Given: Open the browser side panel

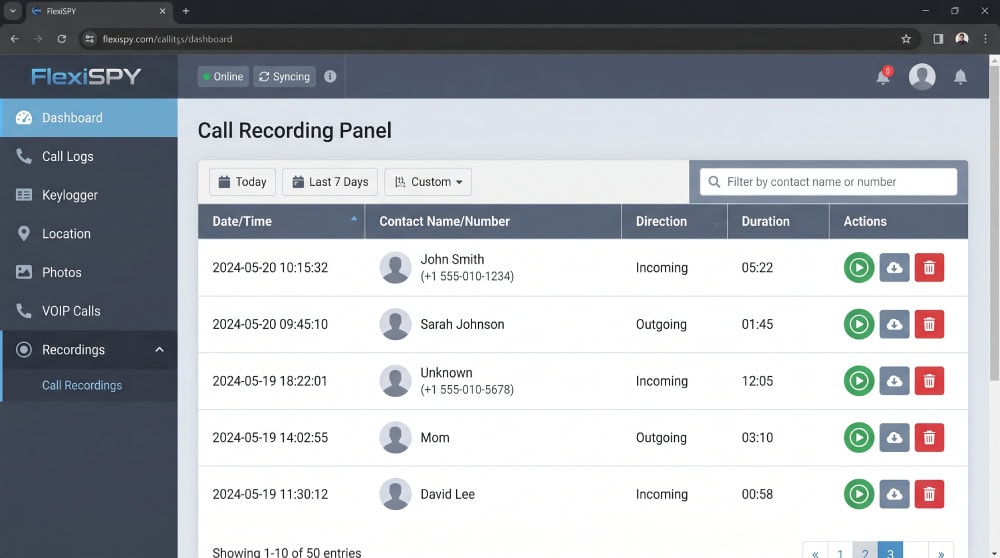Looking at the screenshot, I should [938, 39].
